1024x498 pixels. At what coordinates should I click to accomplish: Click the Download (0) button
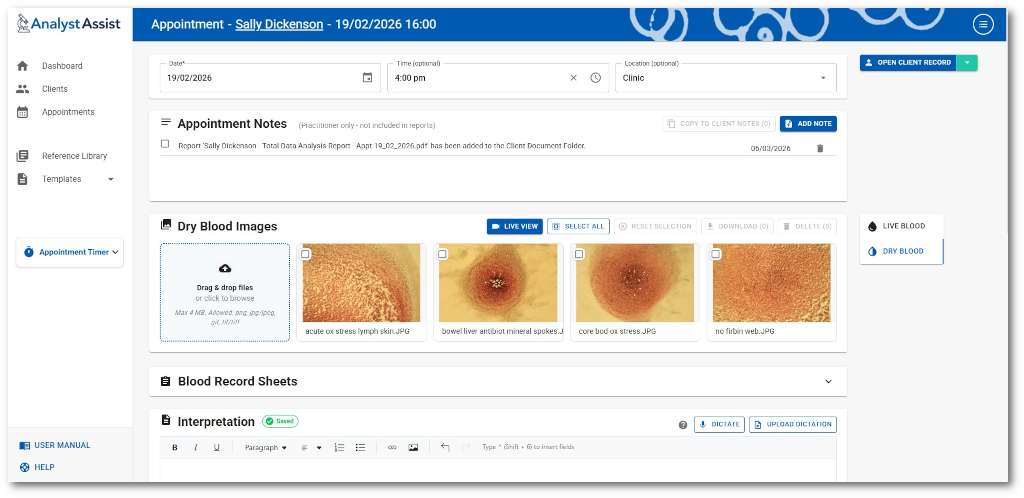pyautogui.click(x=738, y=226)
